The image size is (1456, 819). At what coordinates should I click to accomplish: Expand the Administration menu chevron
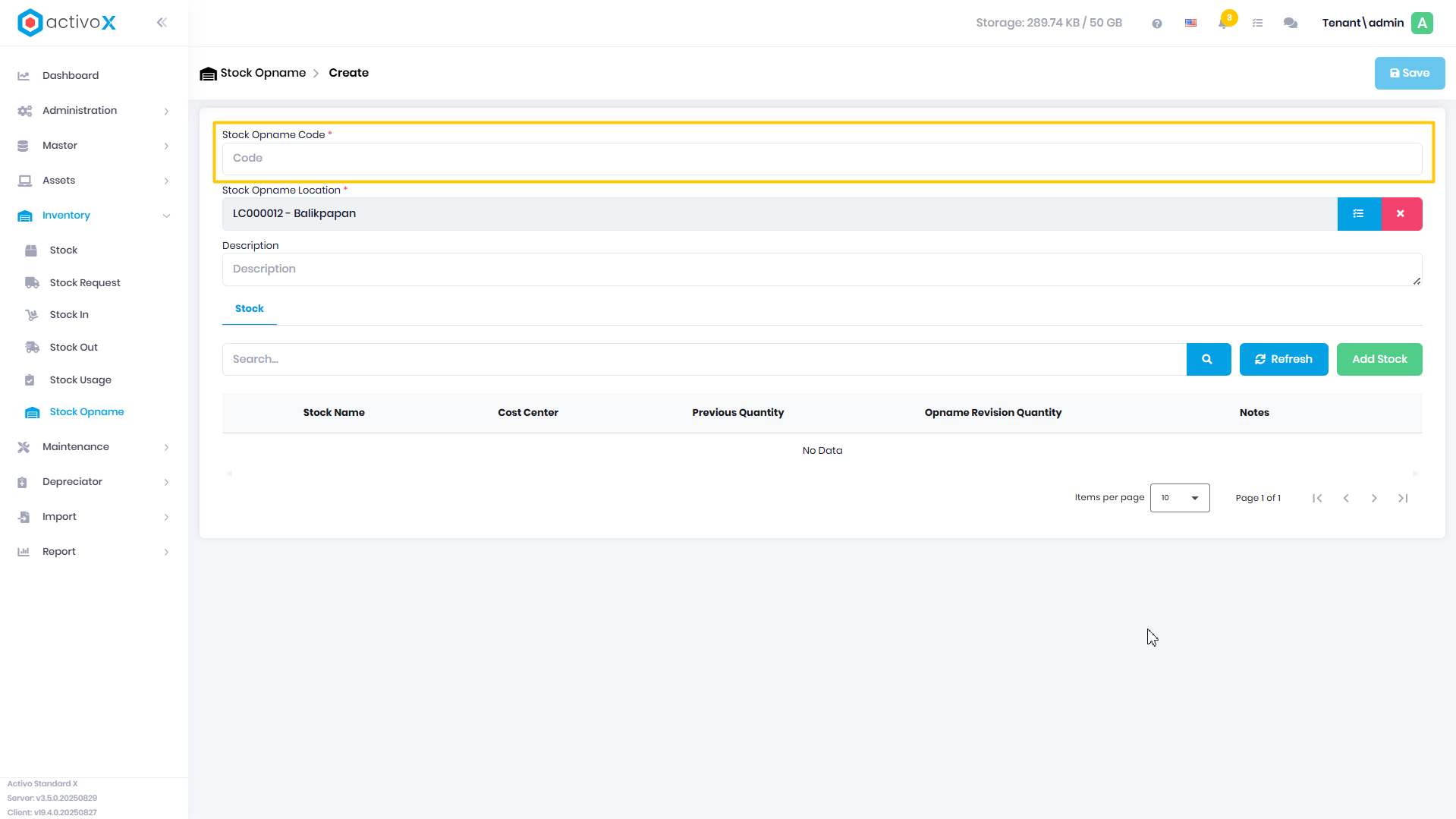[x=166, y=112]
